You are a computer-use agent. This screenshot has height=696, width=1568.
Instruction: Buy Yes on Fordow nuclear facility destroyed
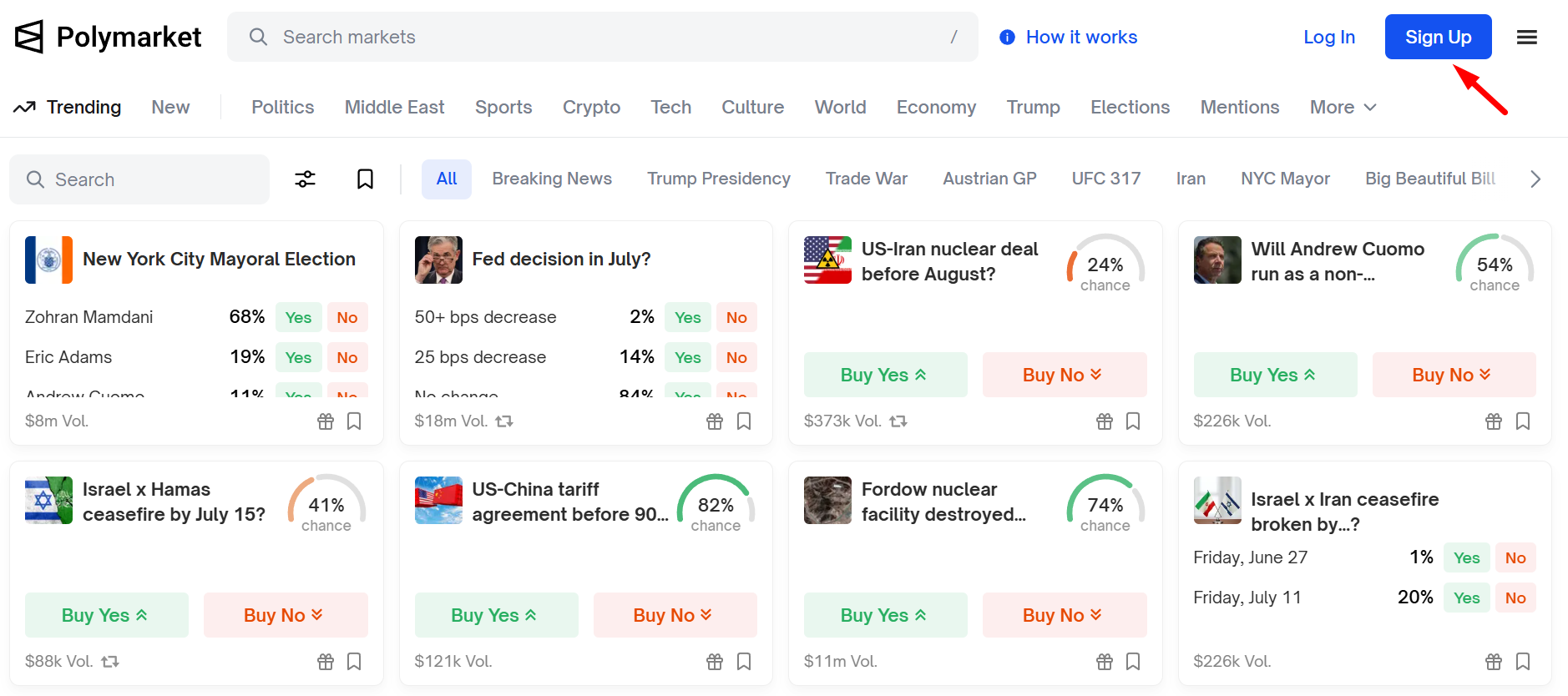click(885, 615)
